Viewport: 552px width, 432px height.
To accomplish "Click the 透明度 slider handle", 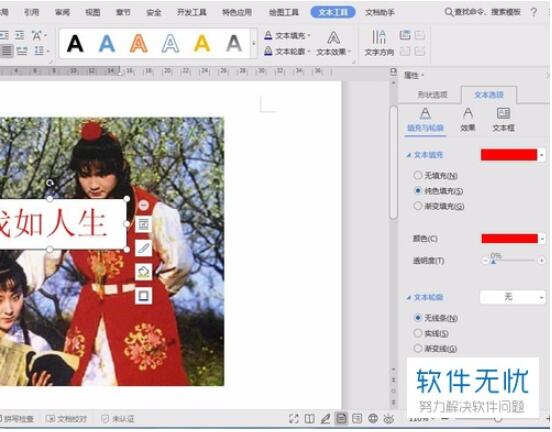I will tap(494, 261).
